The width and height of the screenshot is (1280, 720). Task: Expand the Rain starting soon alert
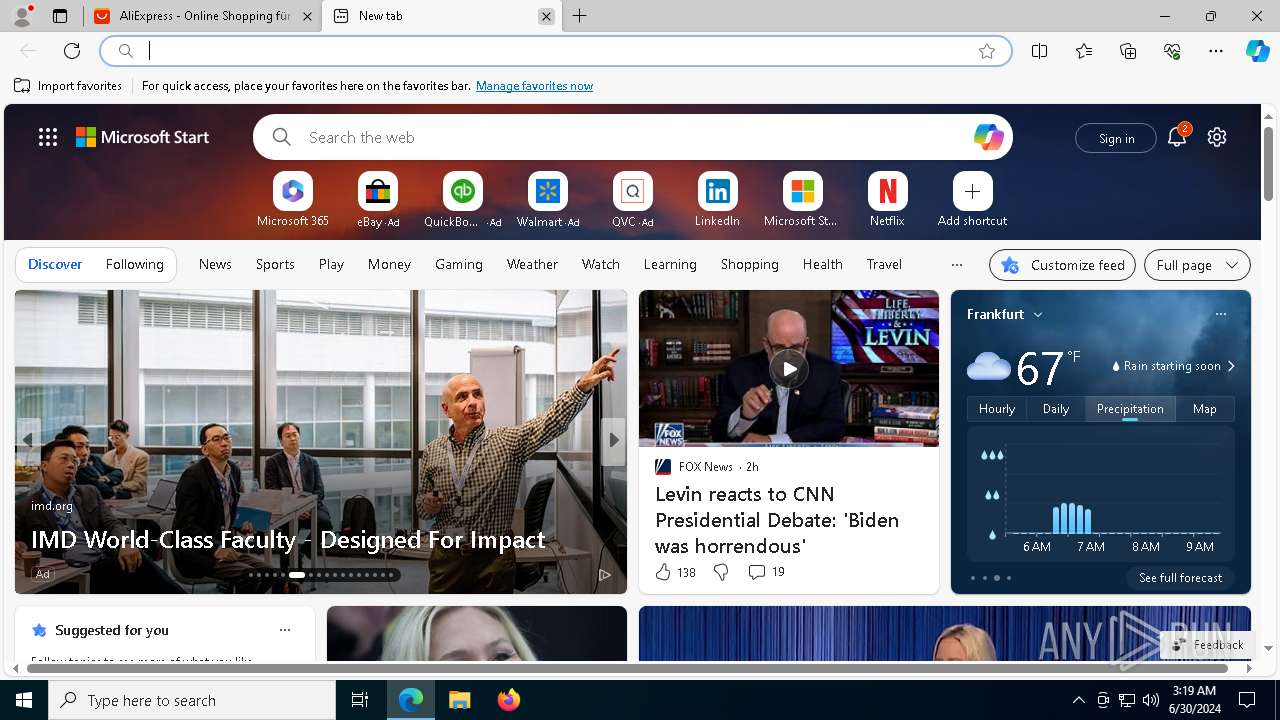click(1174, 366)
